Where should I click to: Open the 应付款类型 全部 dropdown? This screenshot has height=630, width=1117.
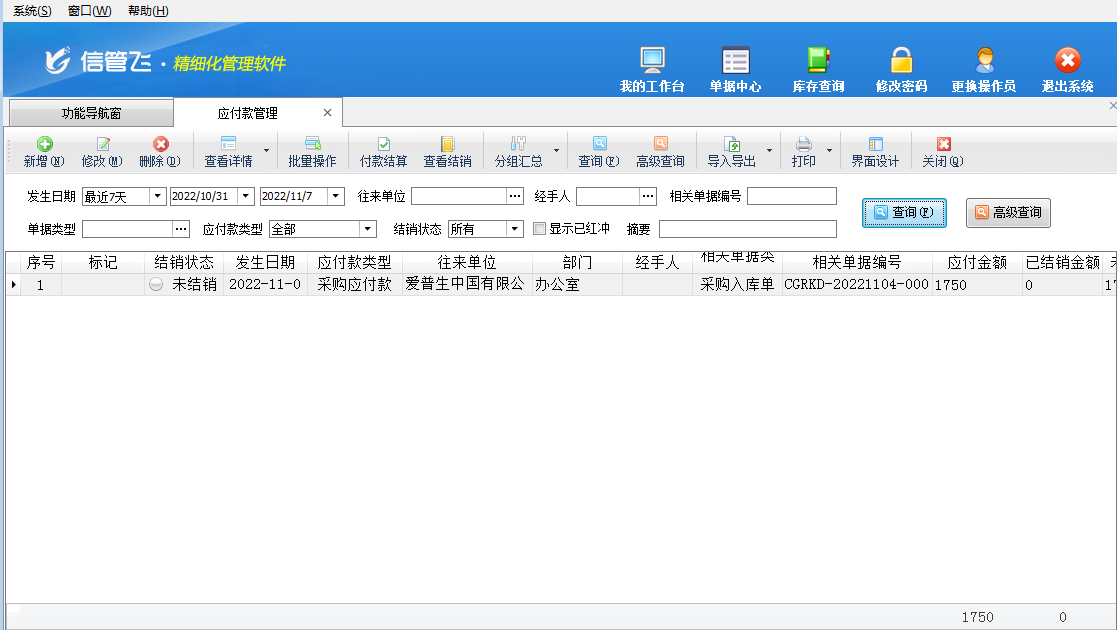point(367,229)
